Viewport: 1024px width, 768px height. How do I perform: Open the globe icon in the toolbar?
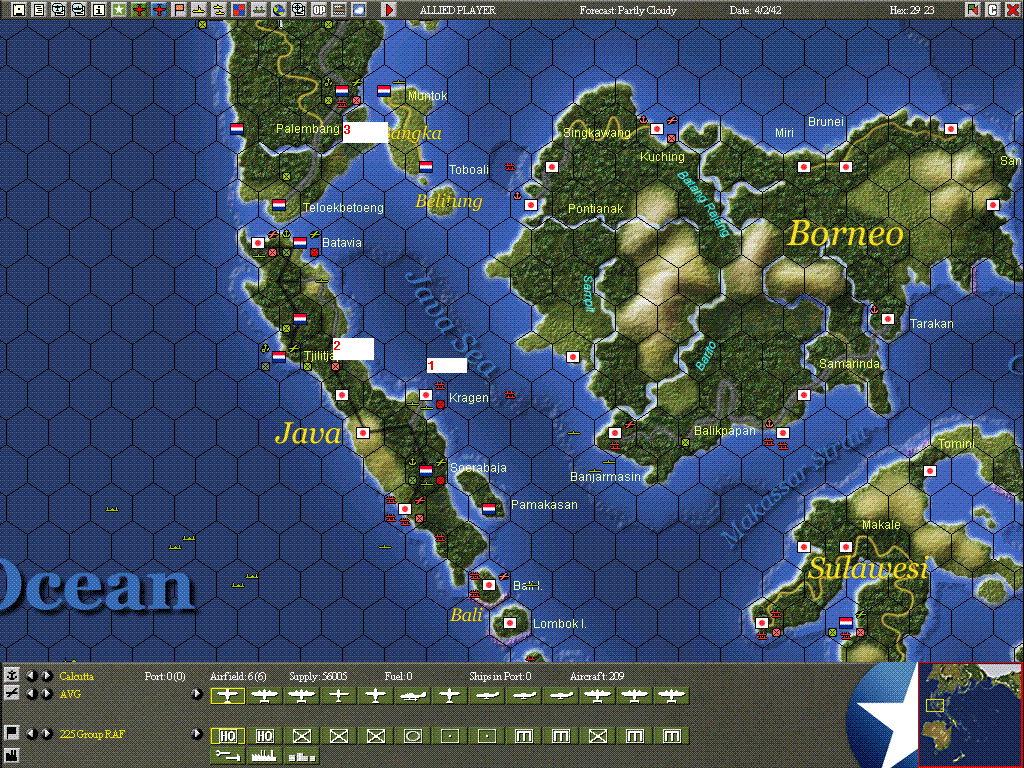[x=278, y=10]
